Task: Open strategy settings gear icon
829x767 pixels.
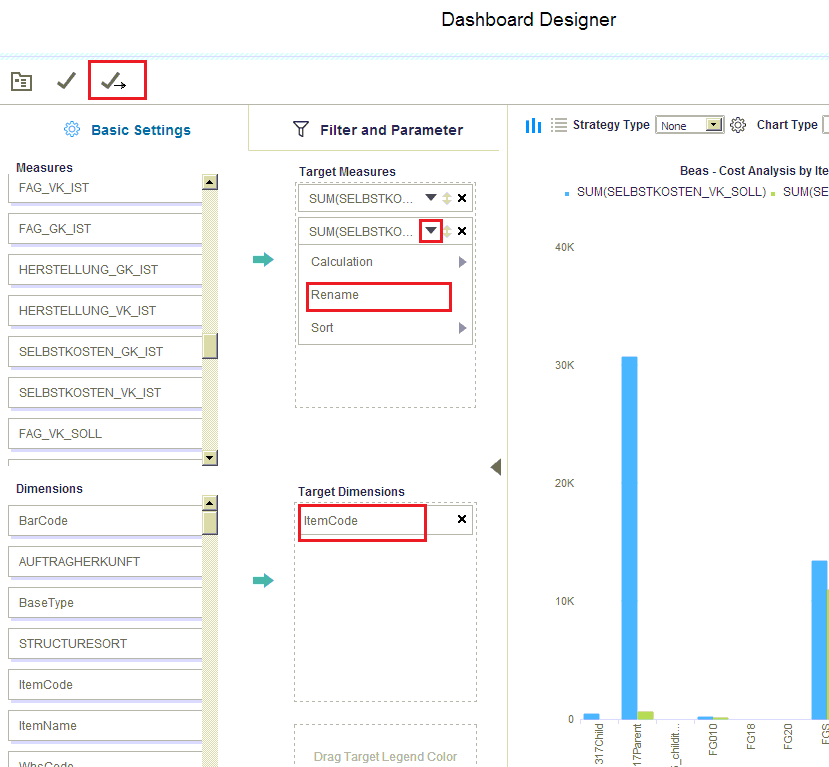Action: point(738,125)
